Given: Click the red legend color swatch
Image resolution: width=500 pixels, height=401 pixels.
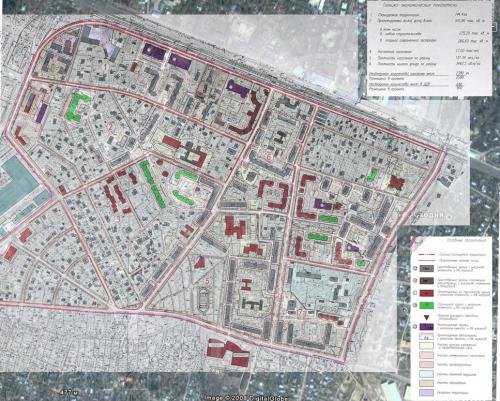Looking at the screenshot, I should click(x=427, y=293).
